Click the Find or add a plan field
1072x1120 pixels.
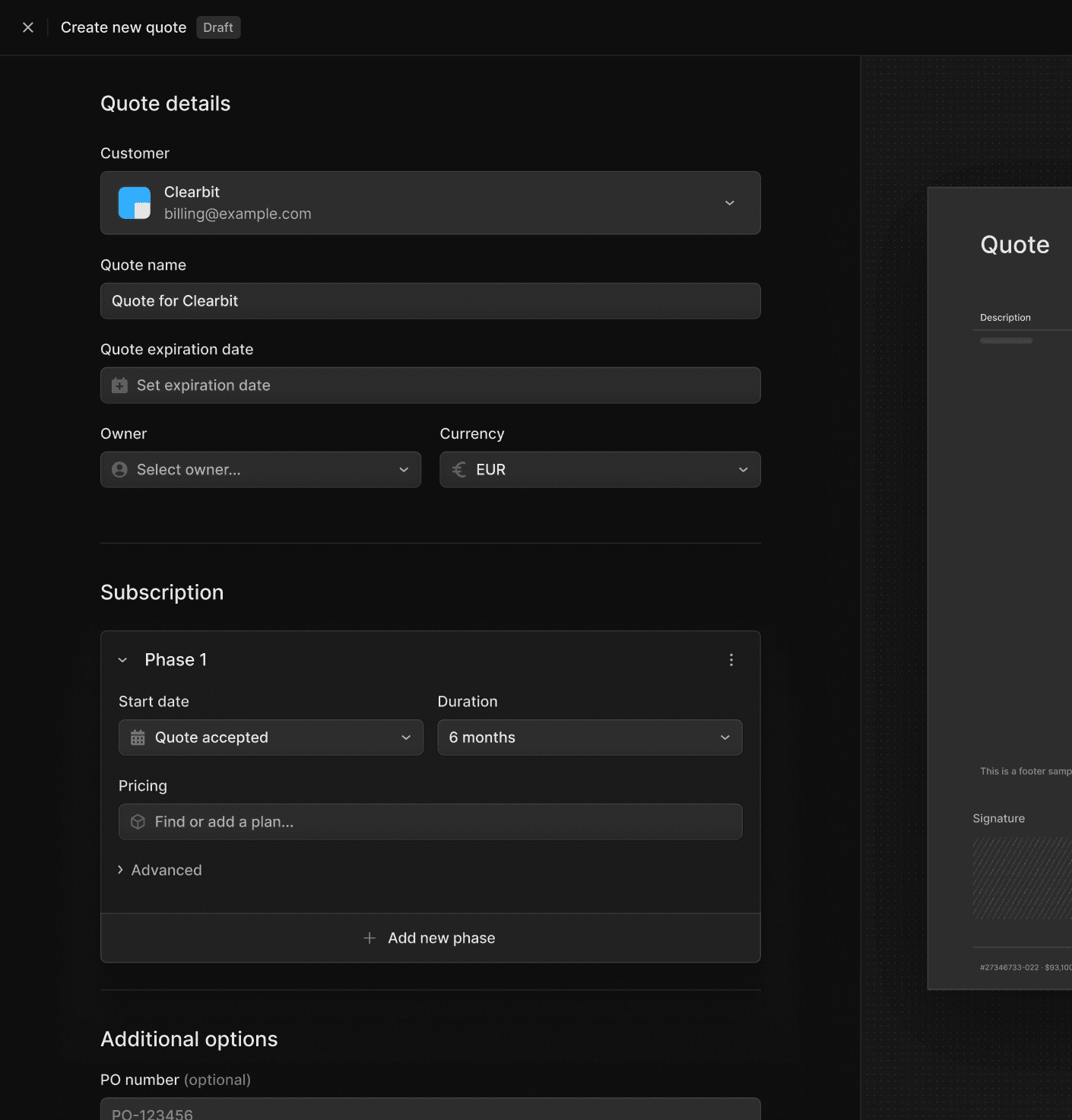430,822
